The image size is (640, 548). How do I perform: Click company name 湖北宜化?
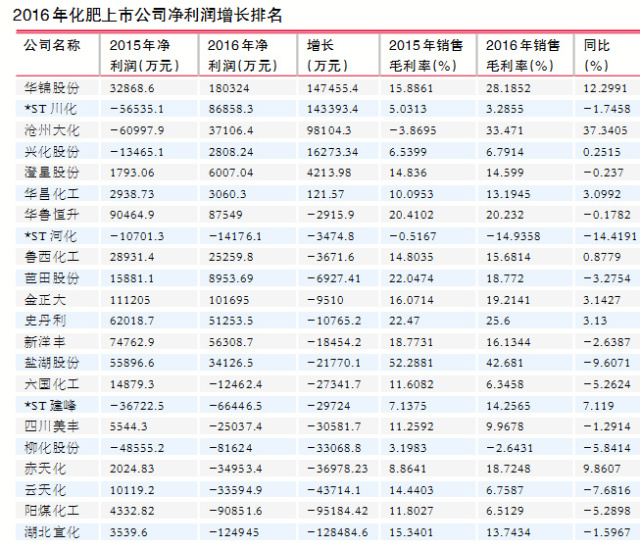coord(52,532)
